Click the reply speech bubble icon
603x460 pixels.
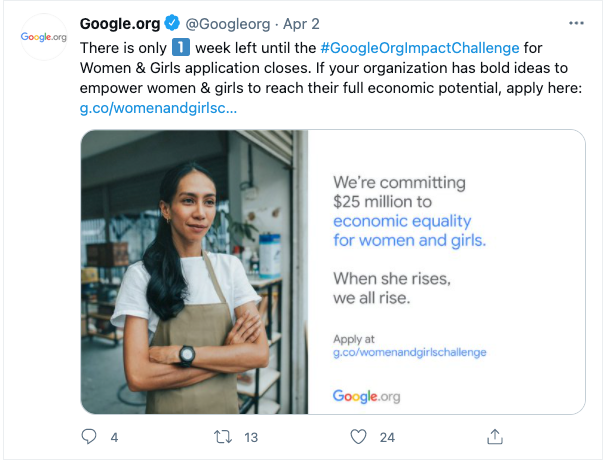89,437
